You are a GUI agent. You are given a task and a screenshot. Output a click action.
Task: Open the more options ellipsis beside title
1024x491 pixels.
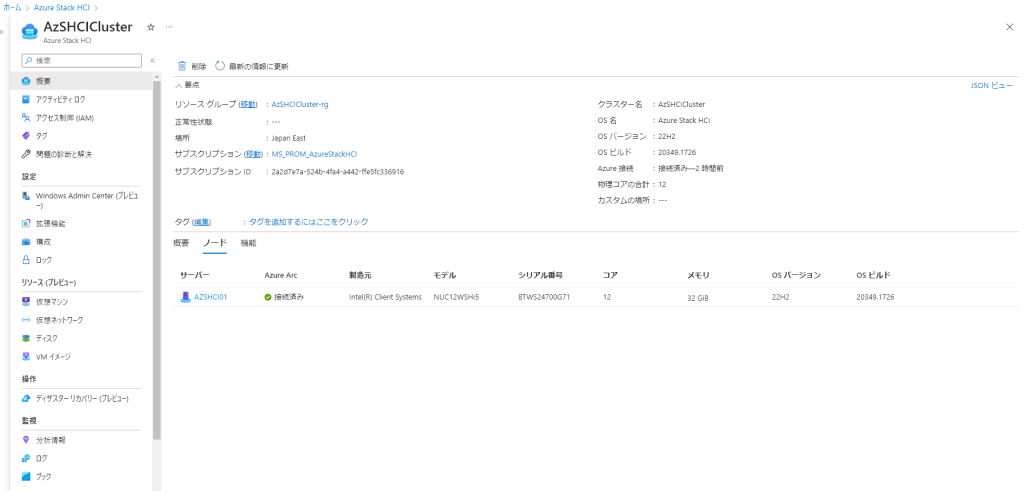169,27
